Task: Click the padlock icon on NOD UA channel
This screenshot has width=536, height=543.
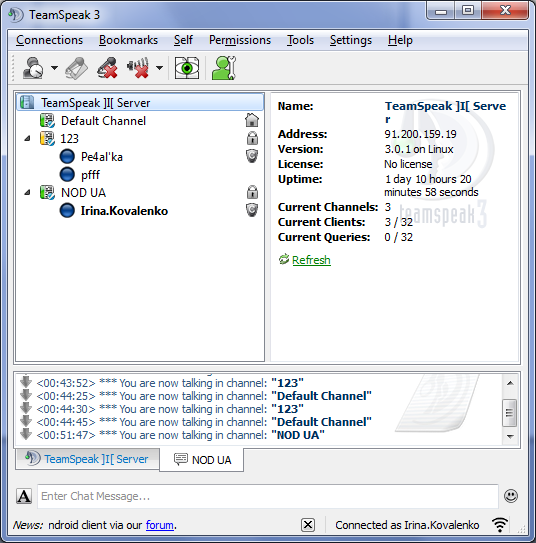Action: click(252, 192)
